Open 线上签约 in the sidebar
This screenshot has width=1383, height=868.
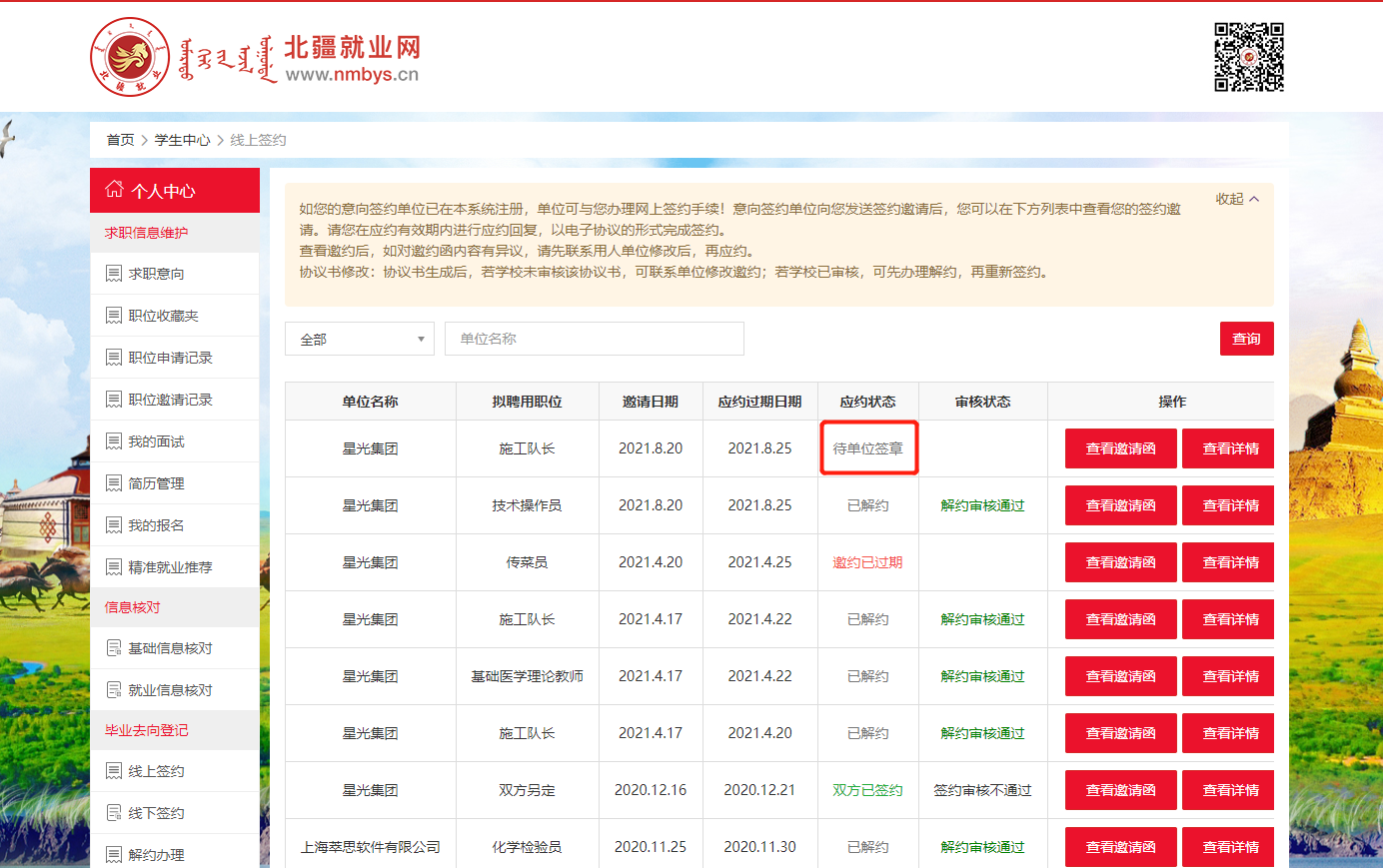156,771
